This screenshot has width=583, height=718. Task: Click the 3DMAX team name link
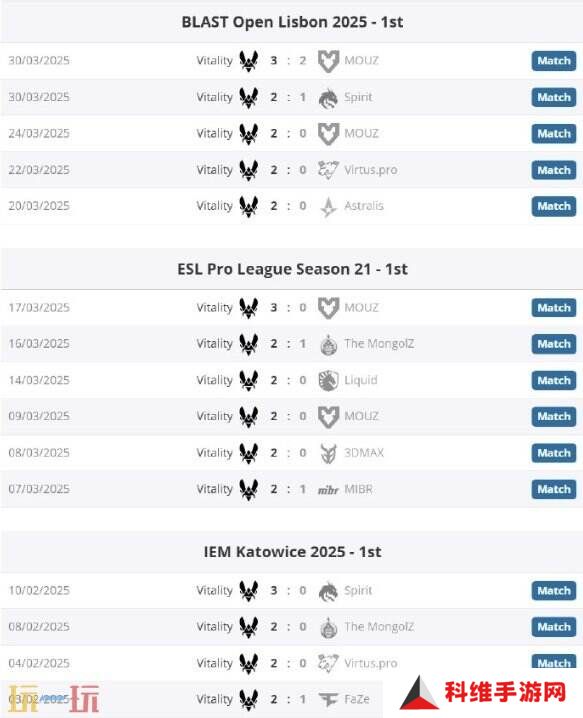click(x=364, y=453)
